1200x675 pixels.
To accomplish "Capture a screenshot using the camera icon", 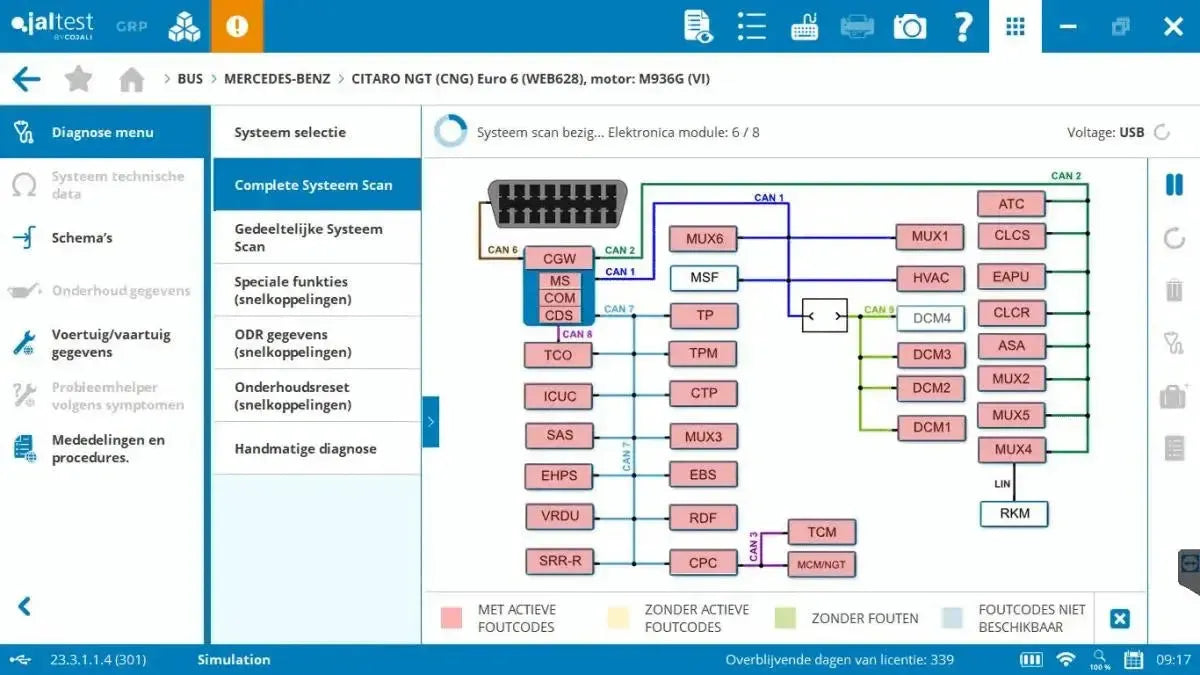I will pyautogui.click(x=908, y=26).
